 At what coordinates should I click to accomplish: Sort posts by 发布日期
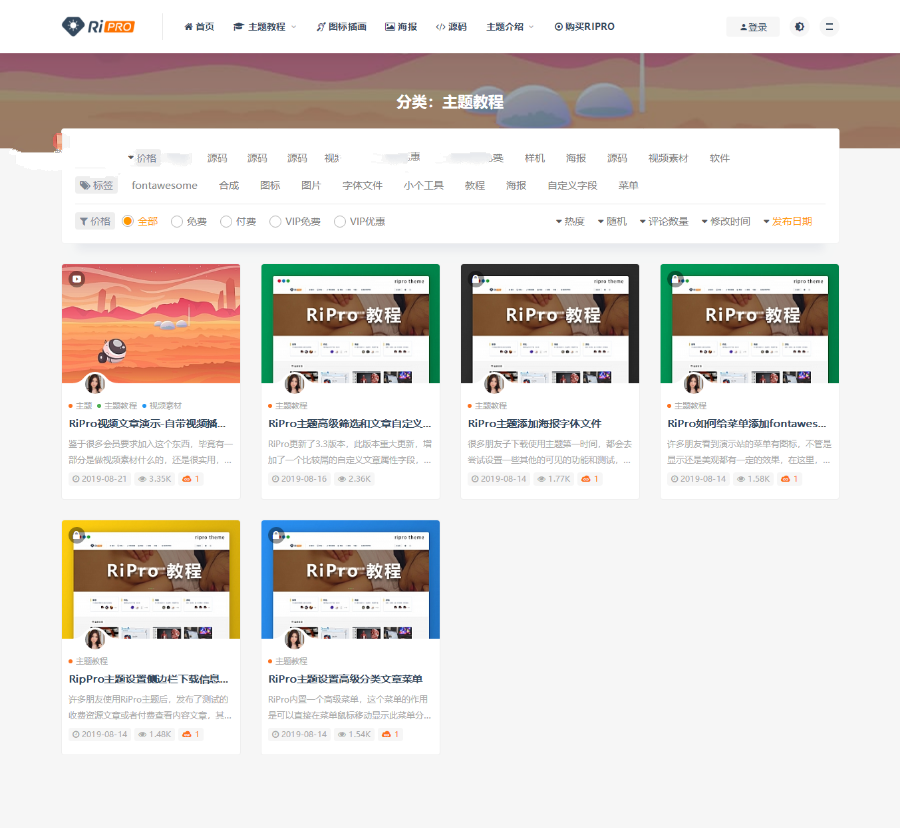click(788, 221)
